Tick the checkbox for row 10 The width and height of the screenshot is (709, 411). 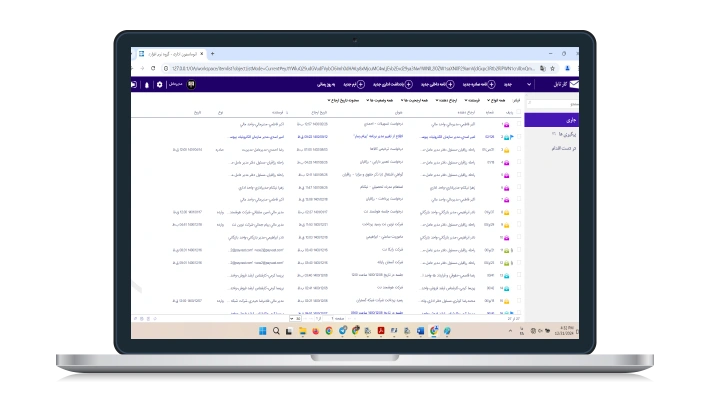pos(519,237)
